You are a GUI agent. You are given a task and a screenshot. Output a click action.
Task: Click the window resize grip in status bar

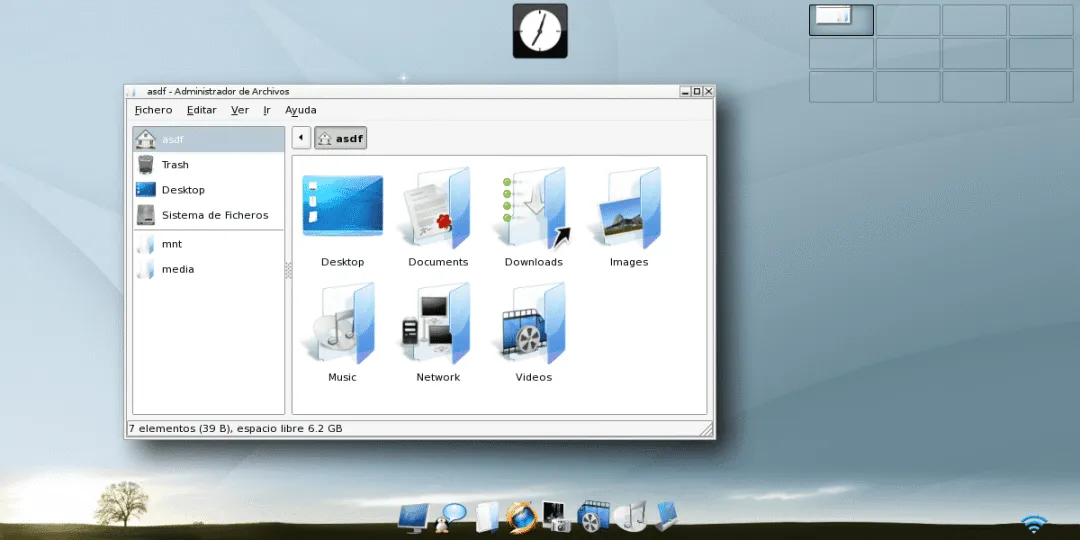click(x=706, y=429)
